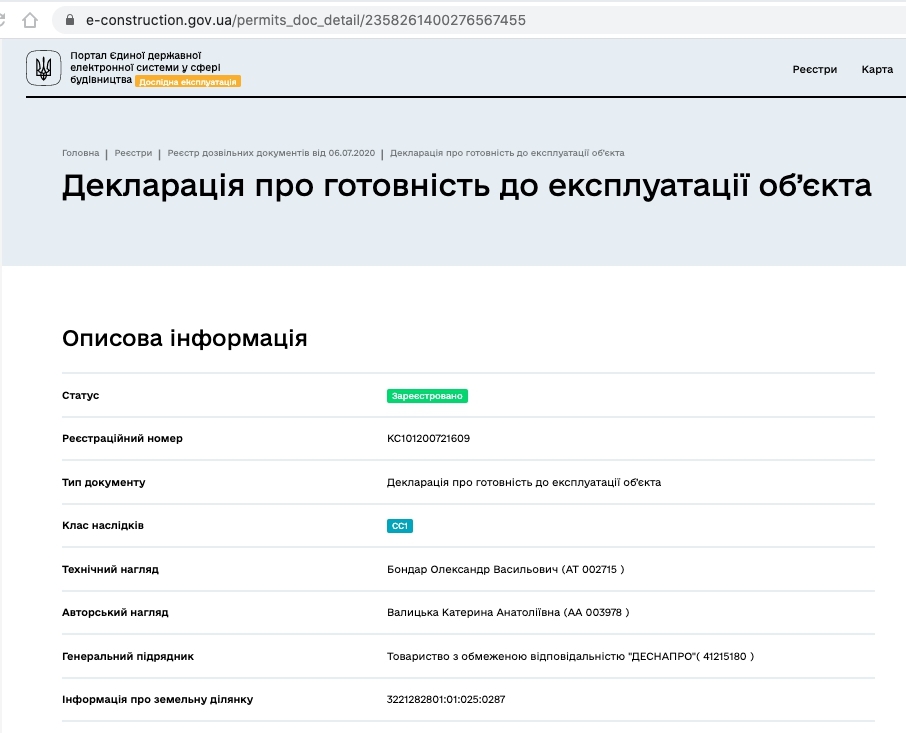Open Реєстр дозвільних документів breadcrumb link
Viewport: 906px width, 733px height.
tap(271, 153)
